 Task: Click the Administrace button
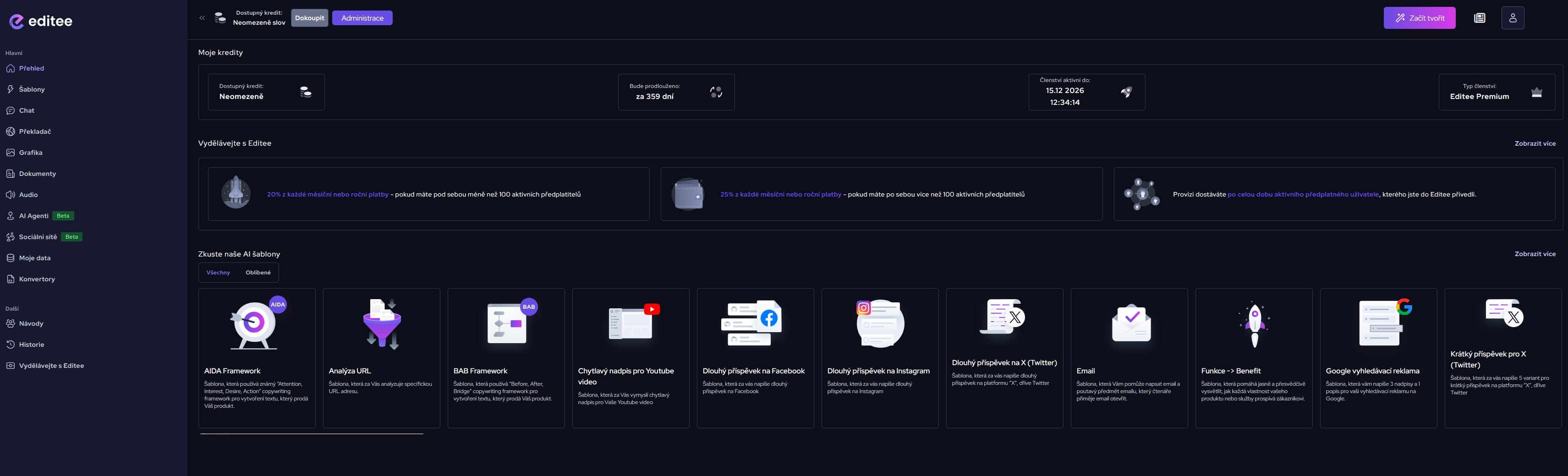[x=362, y=18]
